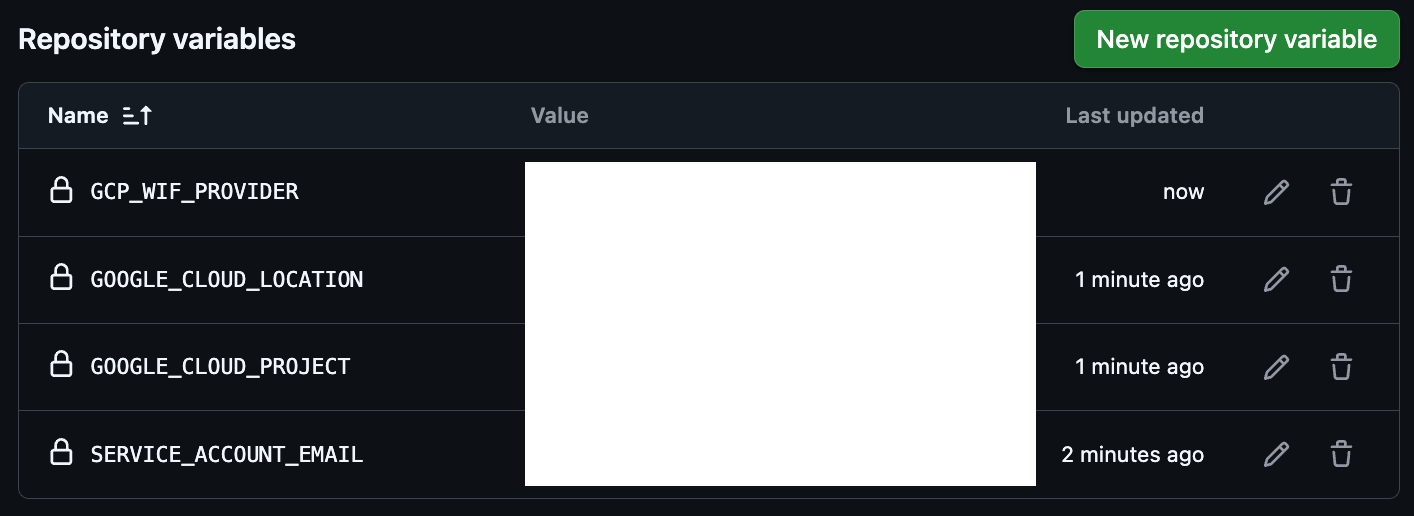Toggle sort order via Name sort arrow
This screenshot has height=516, width=1414.
pos(137,116)
